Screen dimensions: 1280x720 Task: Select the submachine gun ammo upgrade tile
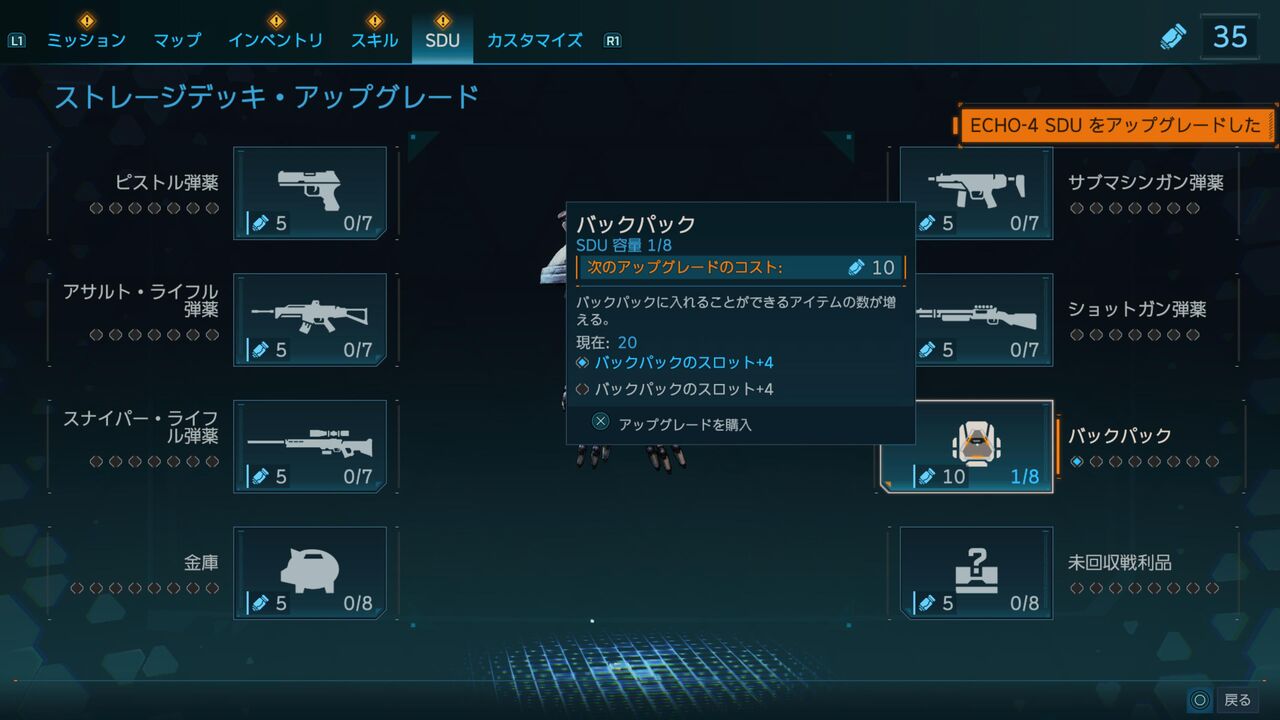[x=976, y=193]
